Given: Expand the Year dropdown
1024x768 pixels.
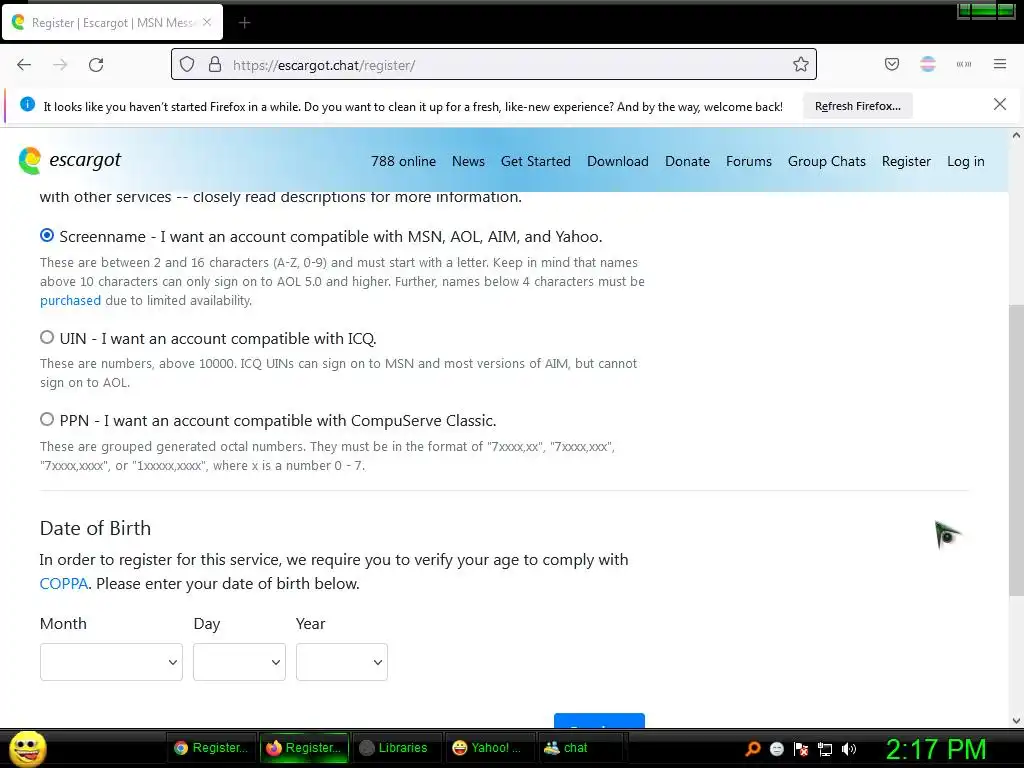Looking at the screenshot, I should coord(342,662).
